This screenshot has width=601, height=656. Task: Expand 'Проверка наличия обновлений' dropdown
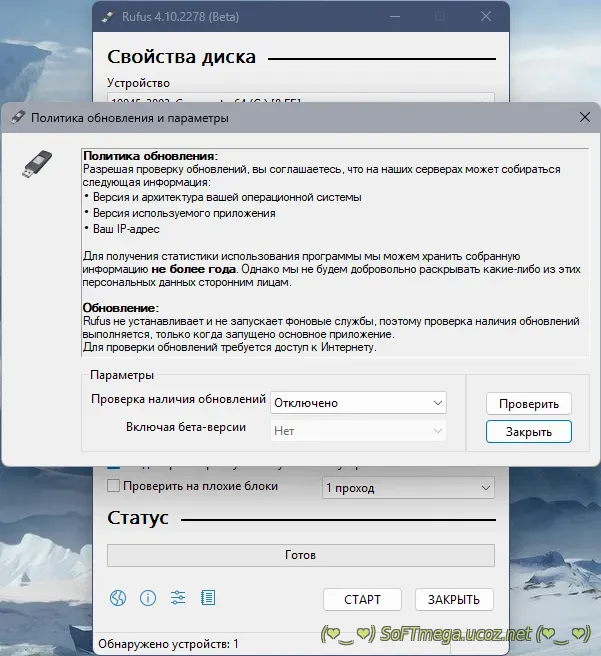(358, 403)
